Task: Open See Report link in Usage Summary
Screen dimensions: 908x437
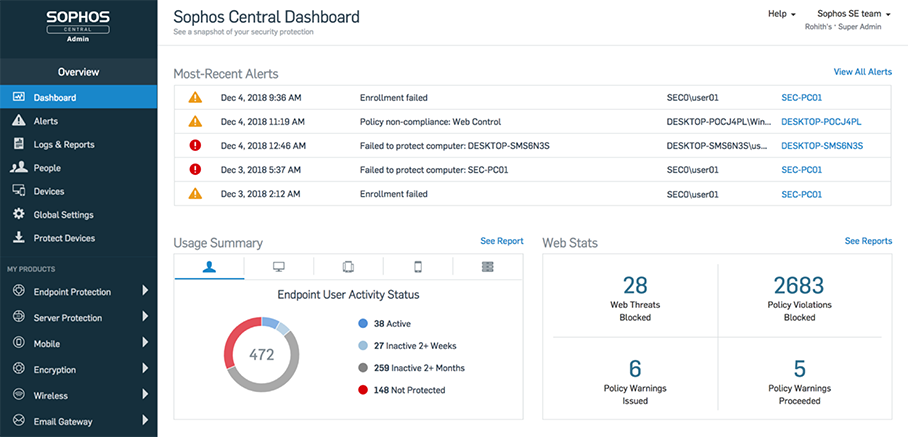Action: click(x=501, y=241)
